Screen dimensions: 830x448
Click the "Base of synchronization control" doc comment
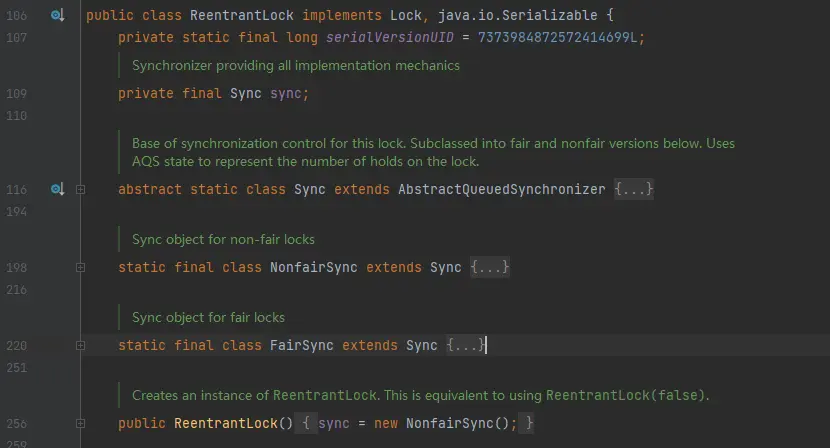point(433,153)
